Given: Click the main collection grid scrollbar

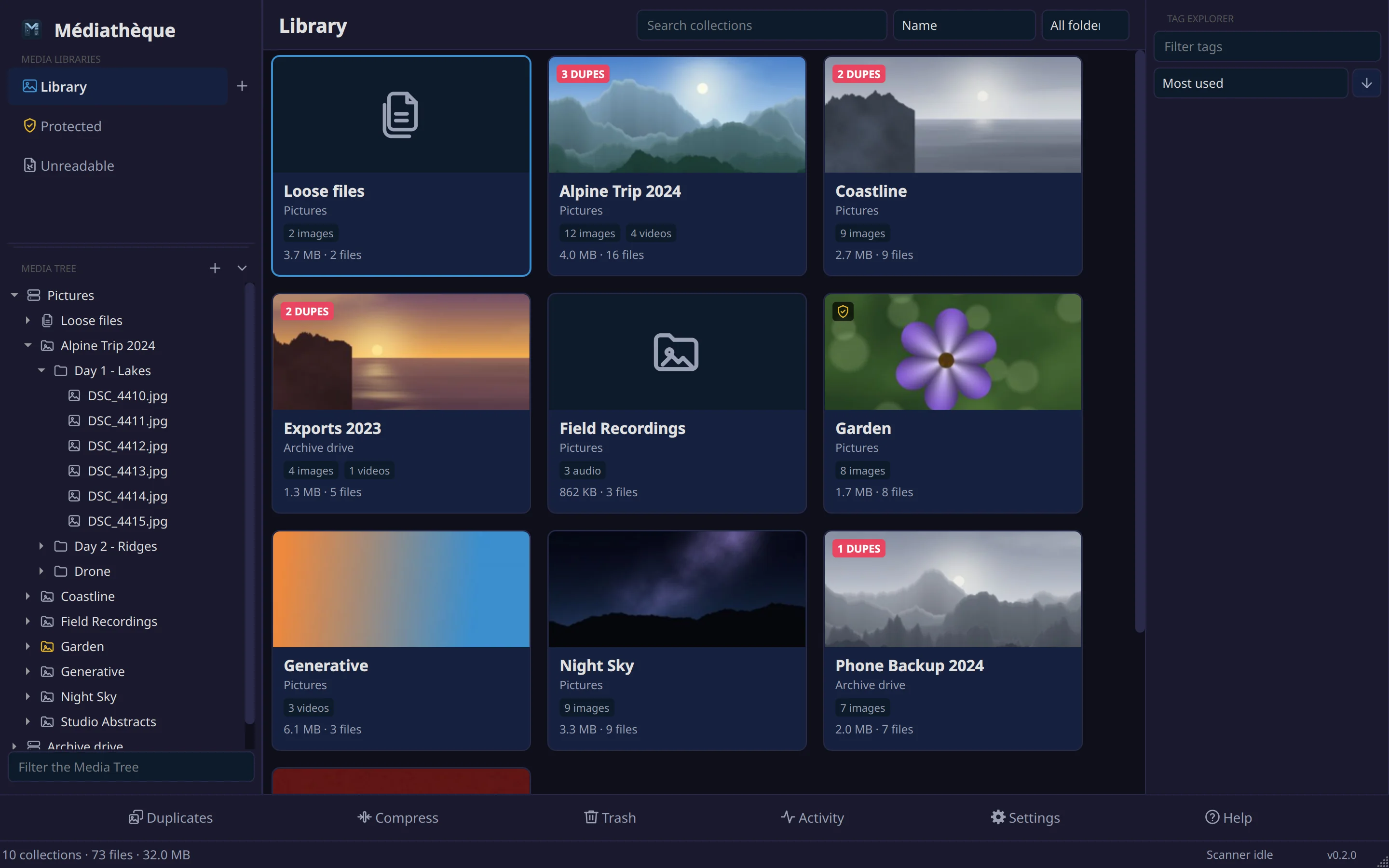Looking at the screenshot, I should (x=1140, y=341).
